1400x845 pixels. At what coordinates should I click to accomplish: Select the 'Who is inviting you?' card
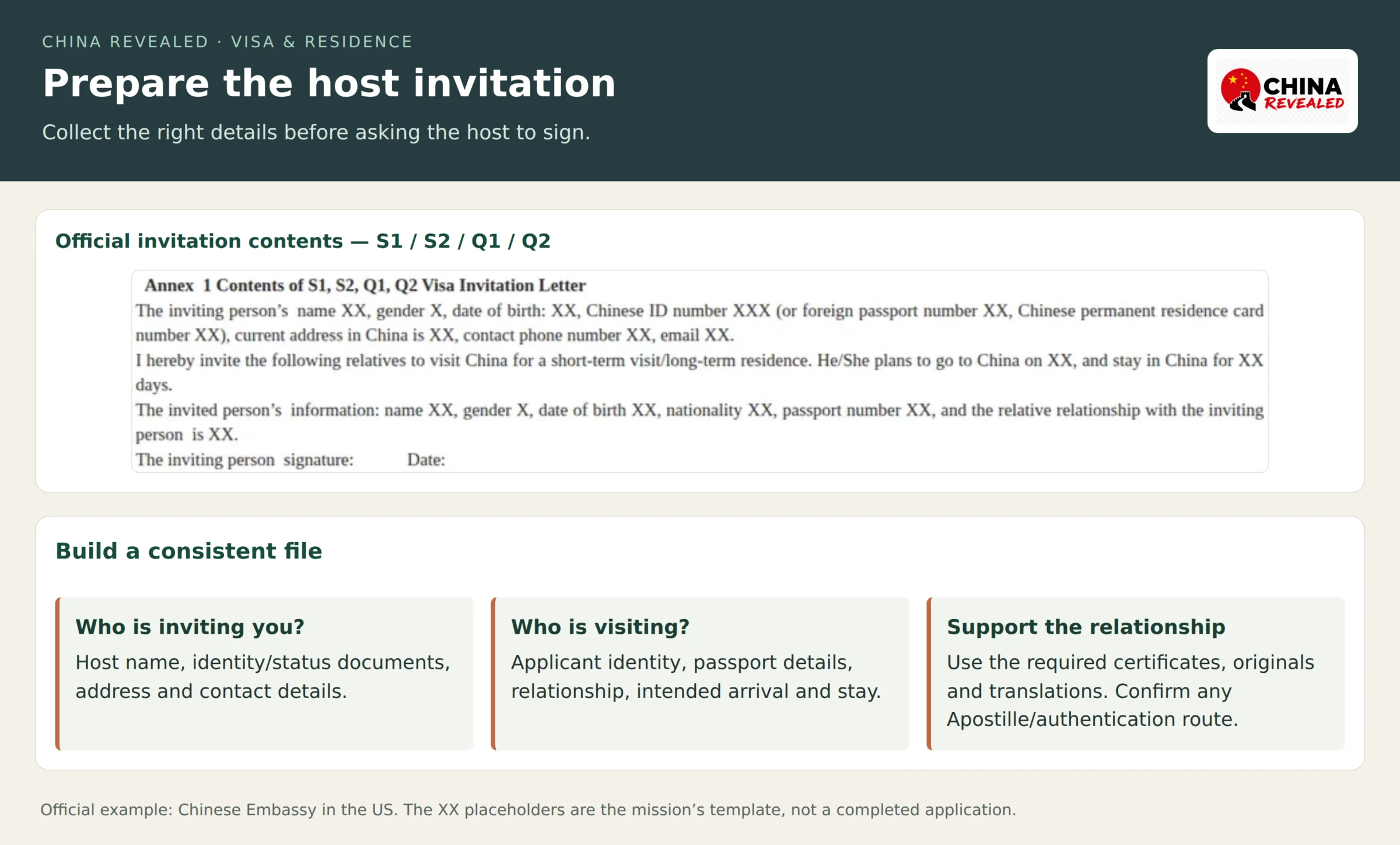coord(264,673)
